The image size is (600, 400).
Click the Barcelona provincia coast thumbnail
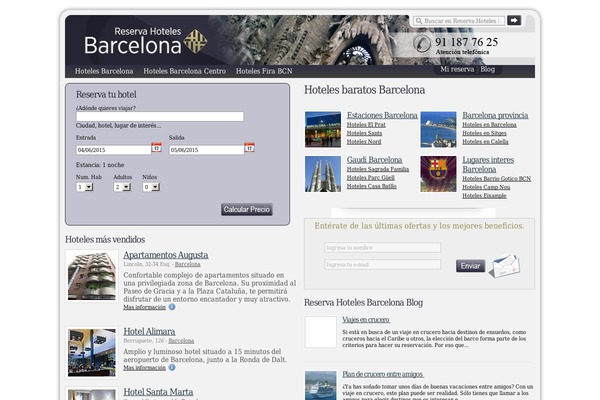(439, 129)
